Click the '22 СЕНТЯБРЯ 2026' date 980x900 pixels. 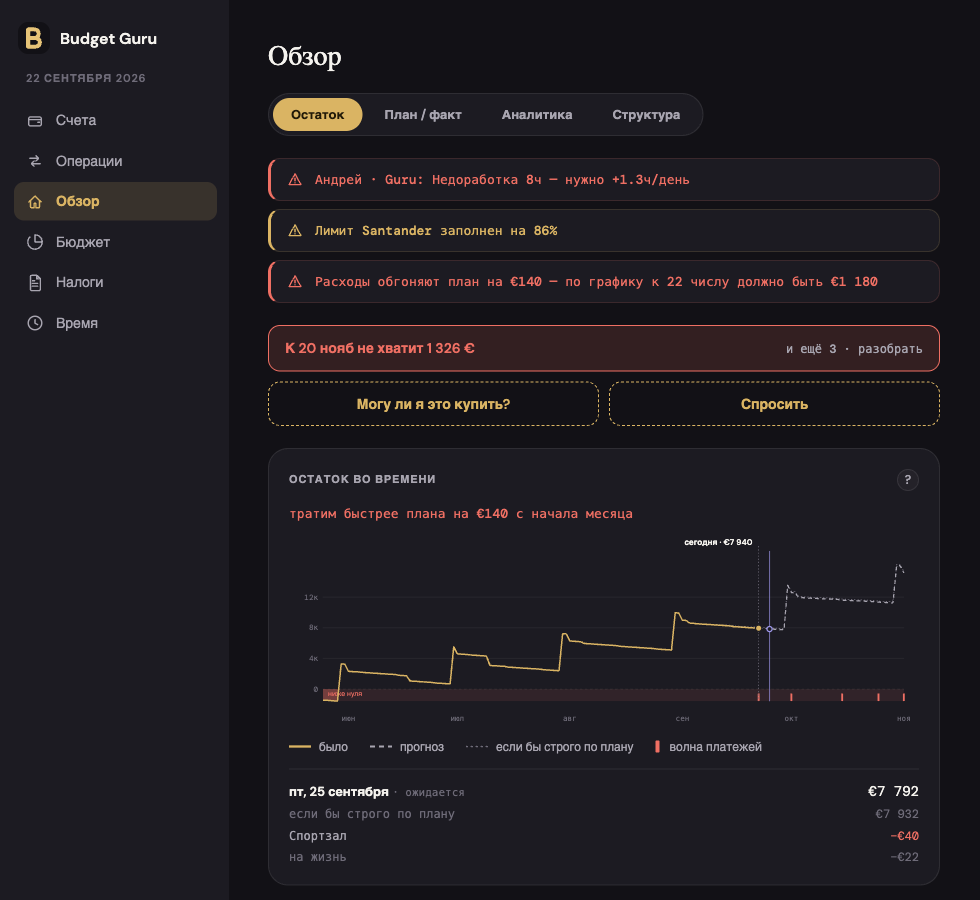coord(86,78)
